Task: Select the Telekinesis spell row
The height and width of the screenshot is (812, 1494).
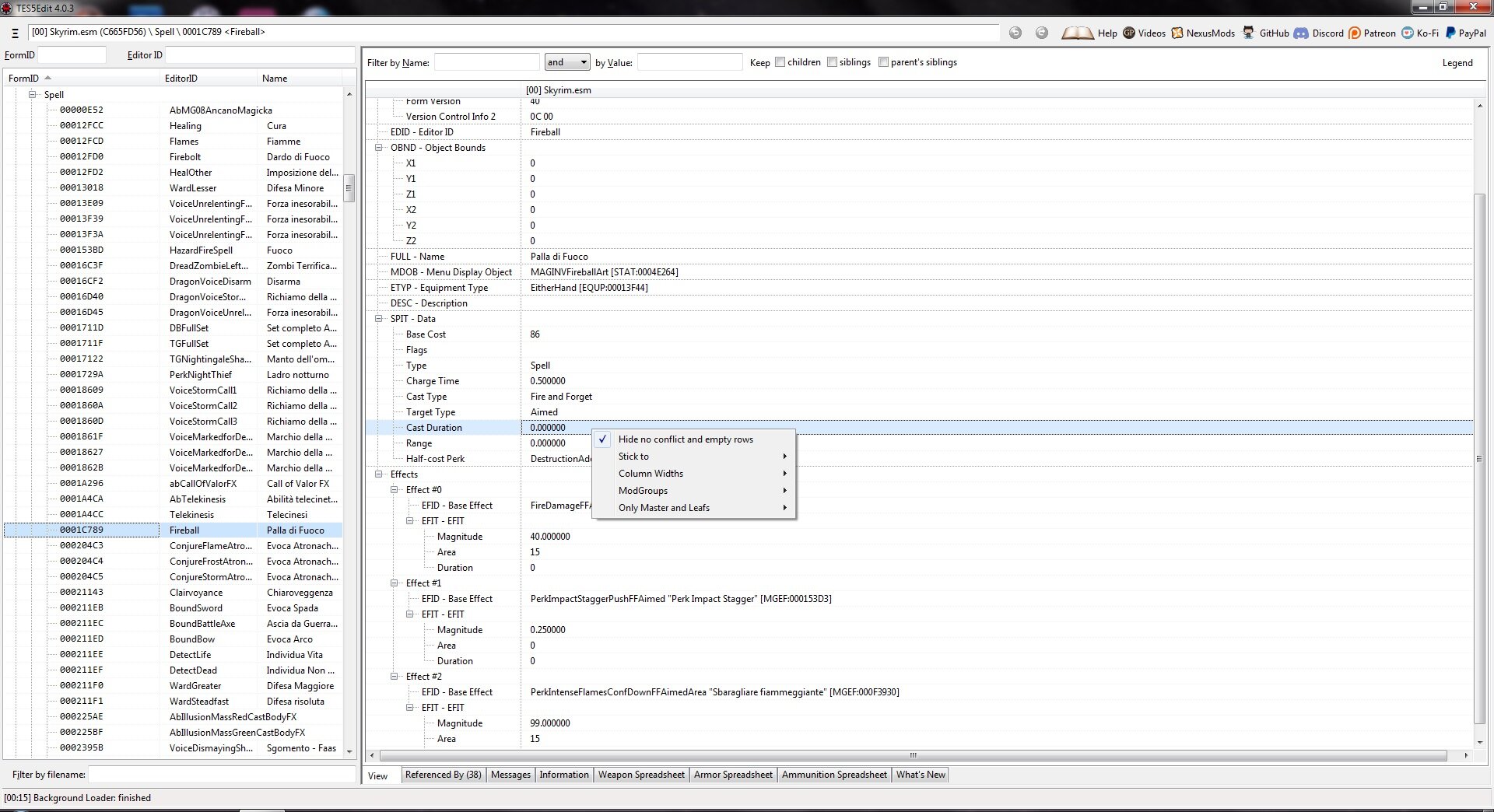Action: [173, 515]
